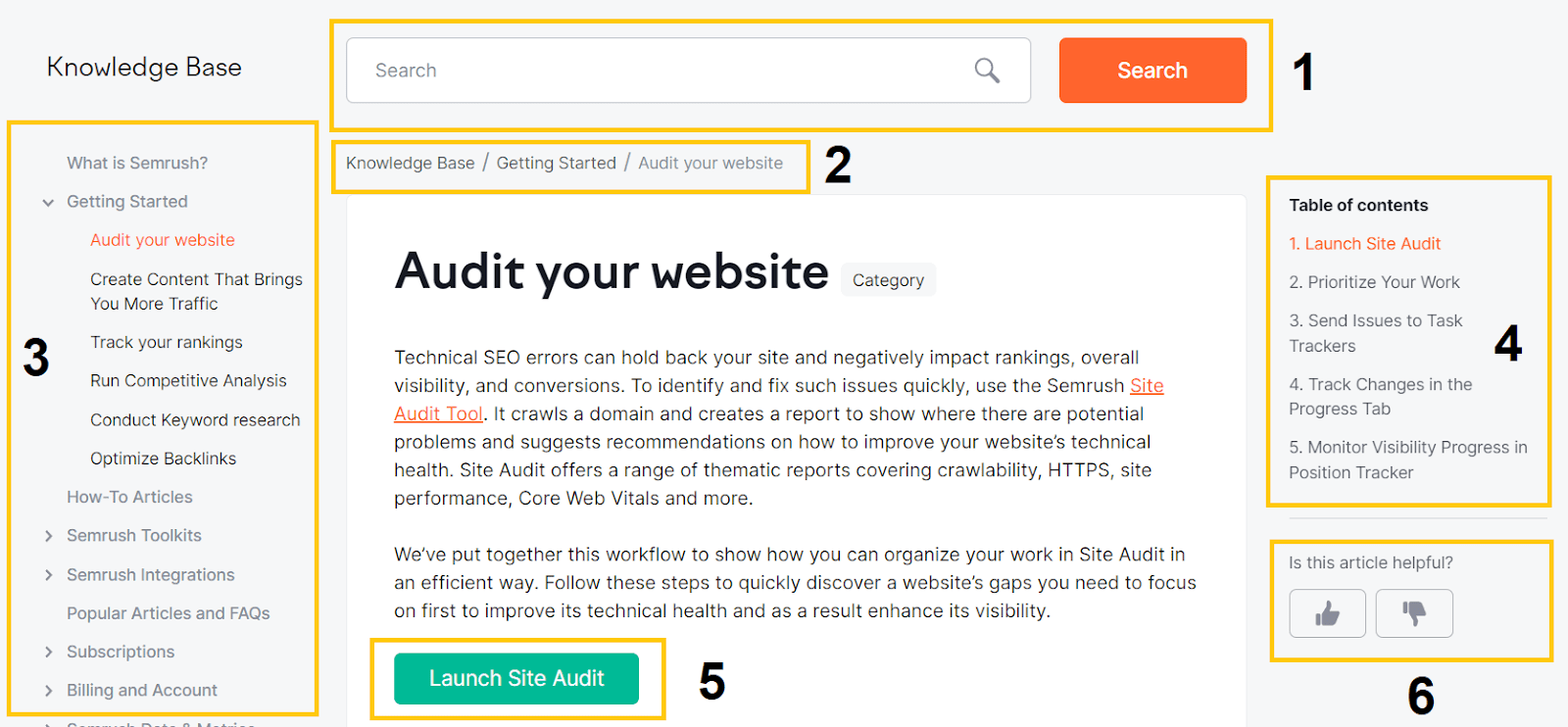Expand the Billing and Account section
Image resolution: width=1568 pixels, height=727 pixels.
click(x=48, y=691)
